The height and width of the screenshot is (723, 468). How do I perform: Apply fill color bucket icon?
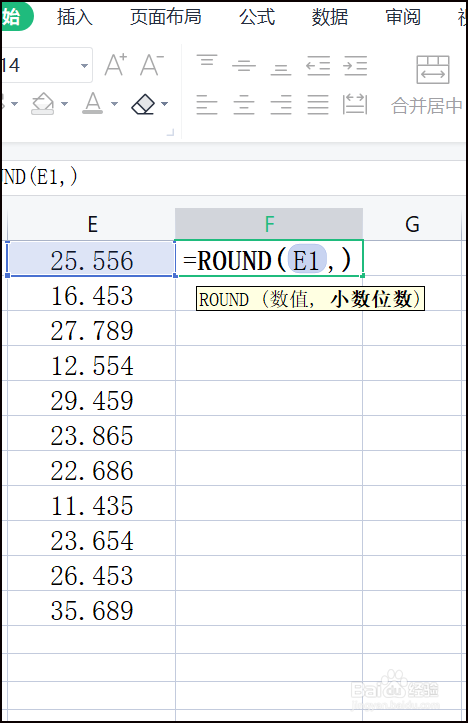coord(42,103)
